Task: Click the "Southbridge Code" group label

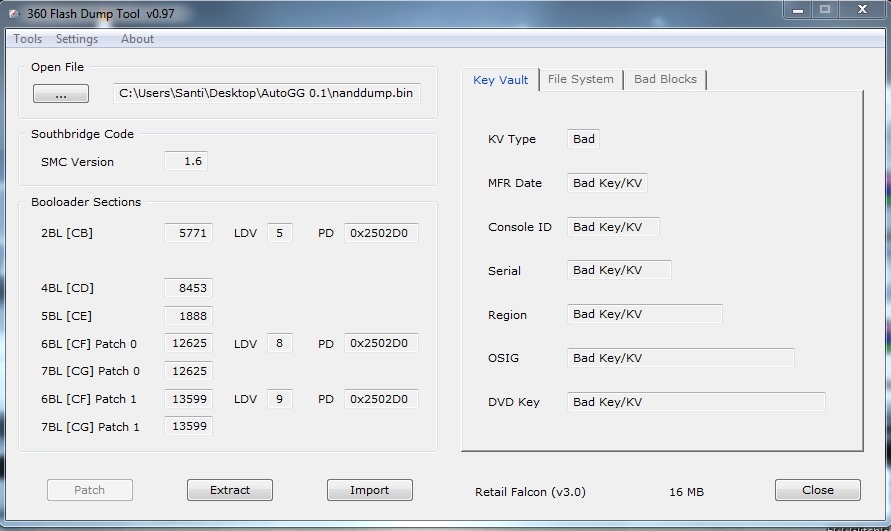Action: (x=82, y=134)
